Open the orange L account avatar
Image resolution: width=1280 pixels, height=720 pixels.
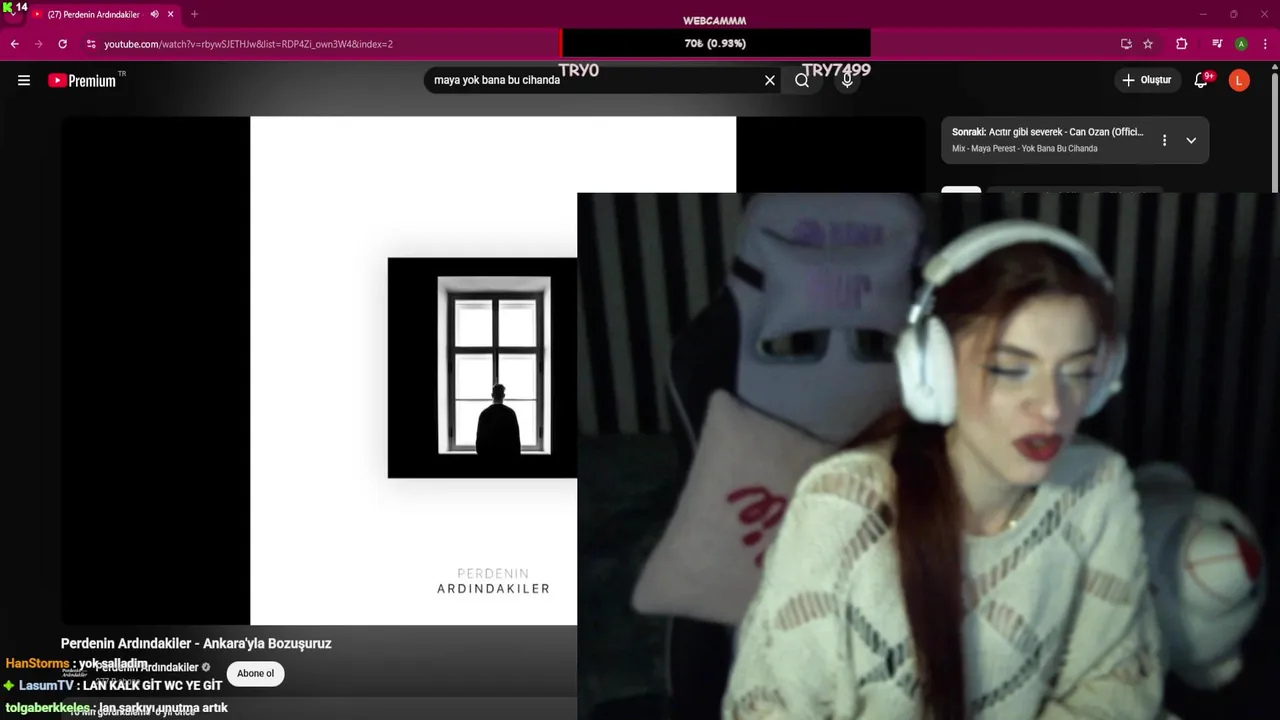pyautogui.click(x=1239, y=80)
